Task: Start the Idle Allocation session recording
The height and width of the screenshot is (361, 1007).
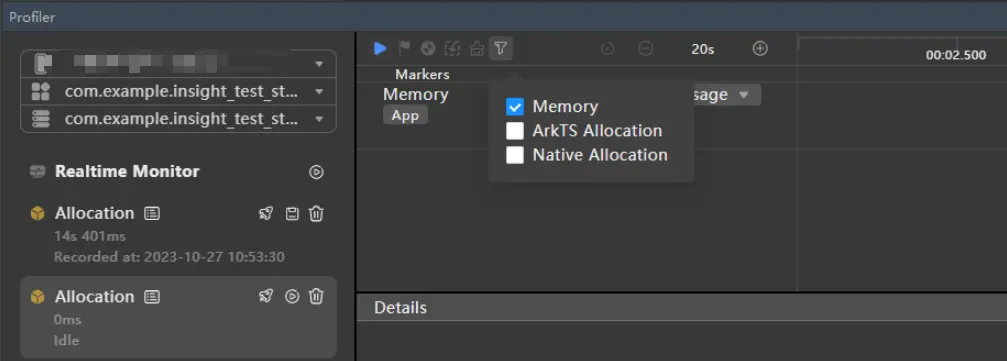Action: pos(292,296)
